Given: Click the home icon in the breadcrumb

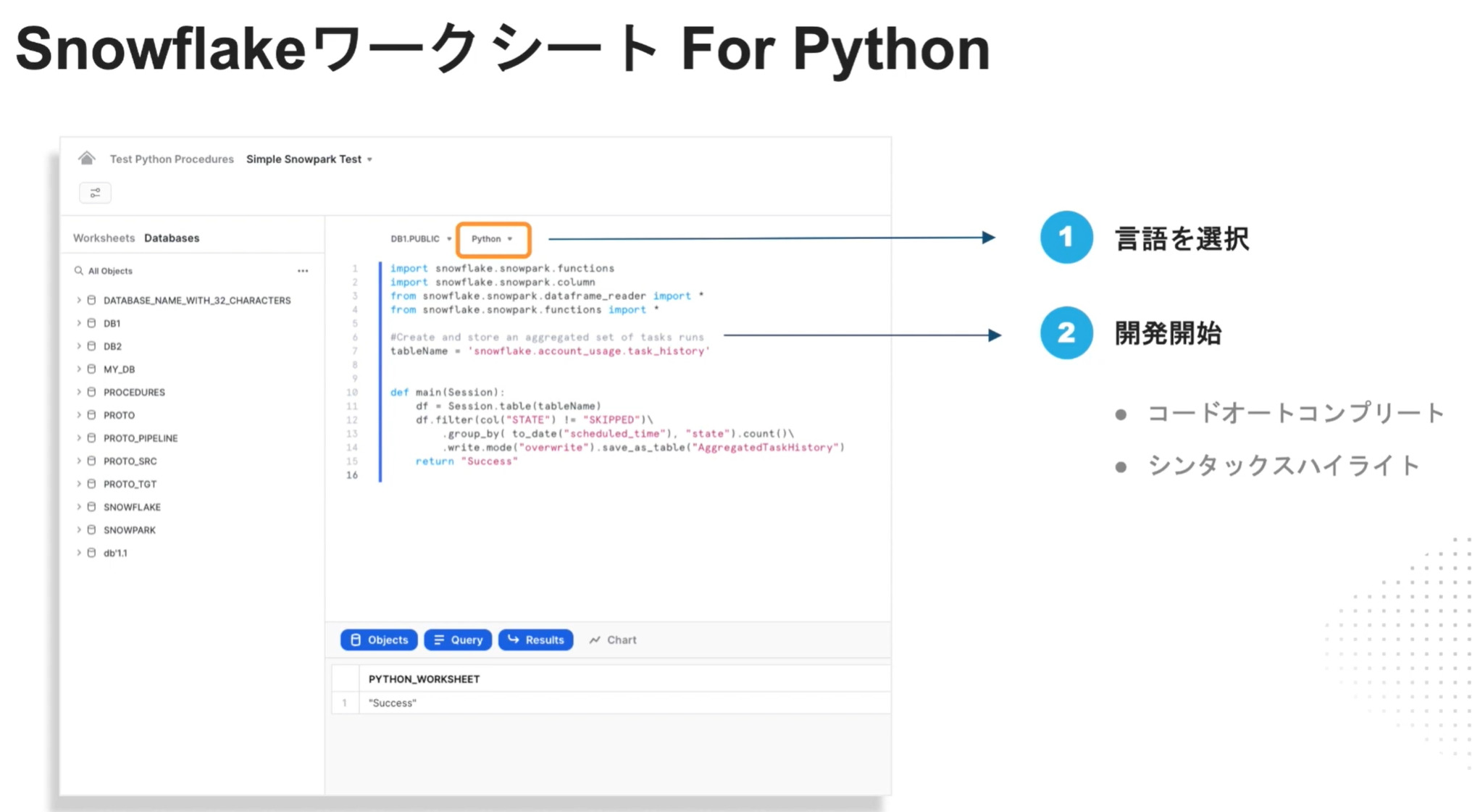Looking at the screenshot, I should pos(88,158).
